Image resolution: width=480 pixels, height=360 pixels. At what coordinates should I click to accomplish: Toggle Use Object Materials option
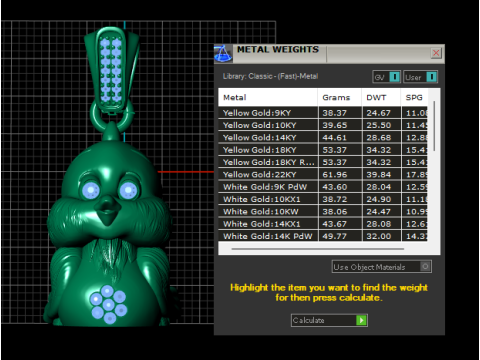click(x=382, y=267)
